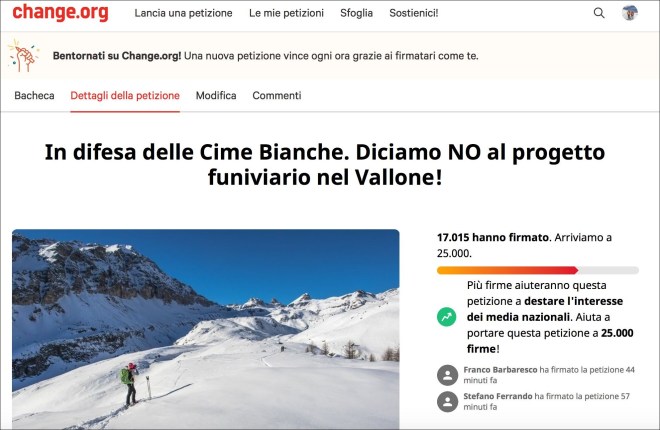
Task: Open Lancia una petizione
Action: [184, 13]
